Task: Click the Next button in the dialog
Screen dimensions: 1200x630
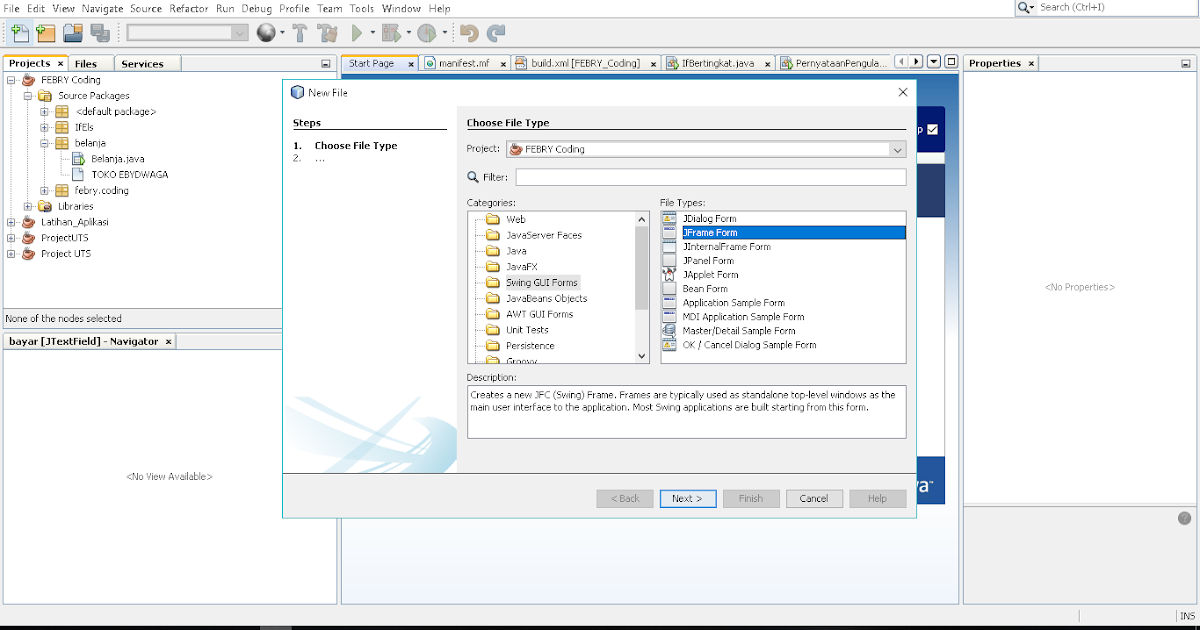Action: [688, 498]
